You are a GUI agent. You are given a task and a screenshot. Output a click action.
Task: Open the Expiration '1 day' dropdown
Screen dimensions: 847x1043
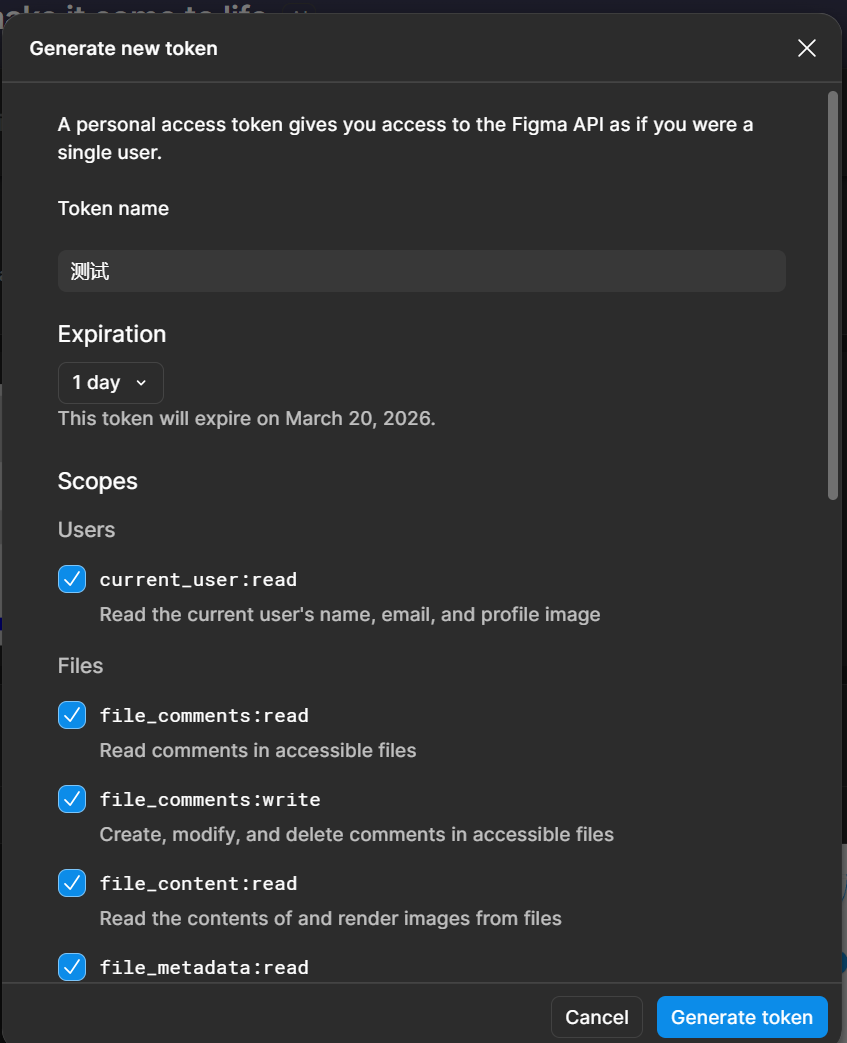pyautogui.click(x=110, y=383)
